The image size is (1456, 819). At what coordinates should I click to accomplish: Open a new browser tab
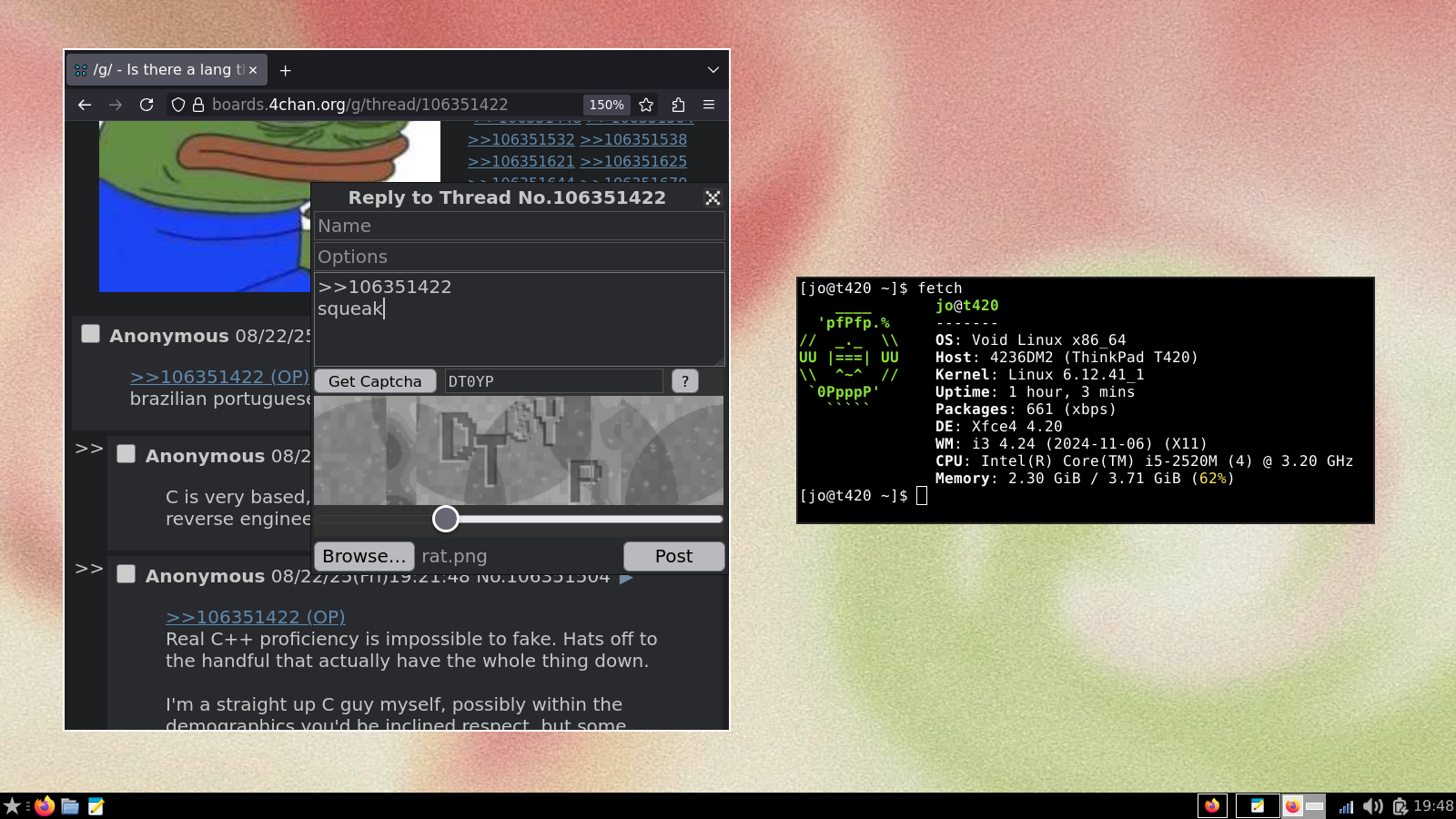point(285,70)
